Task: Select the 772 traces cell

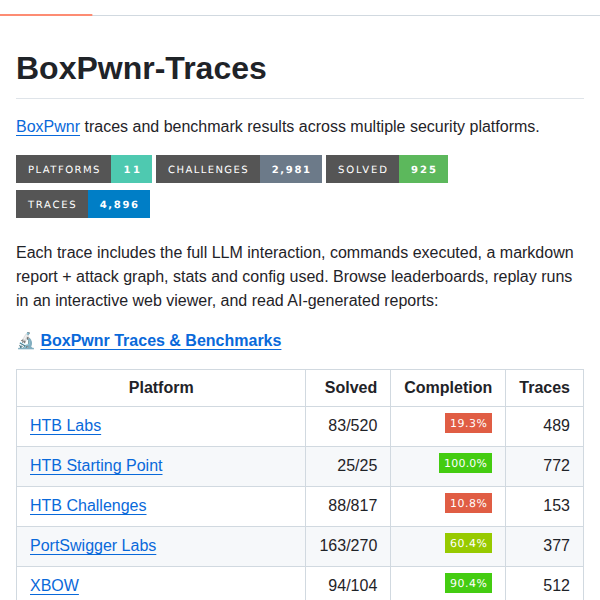Action: pos(545,466)
